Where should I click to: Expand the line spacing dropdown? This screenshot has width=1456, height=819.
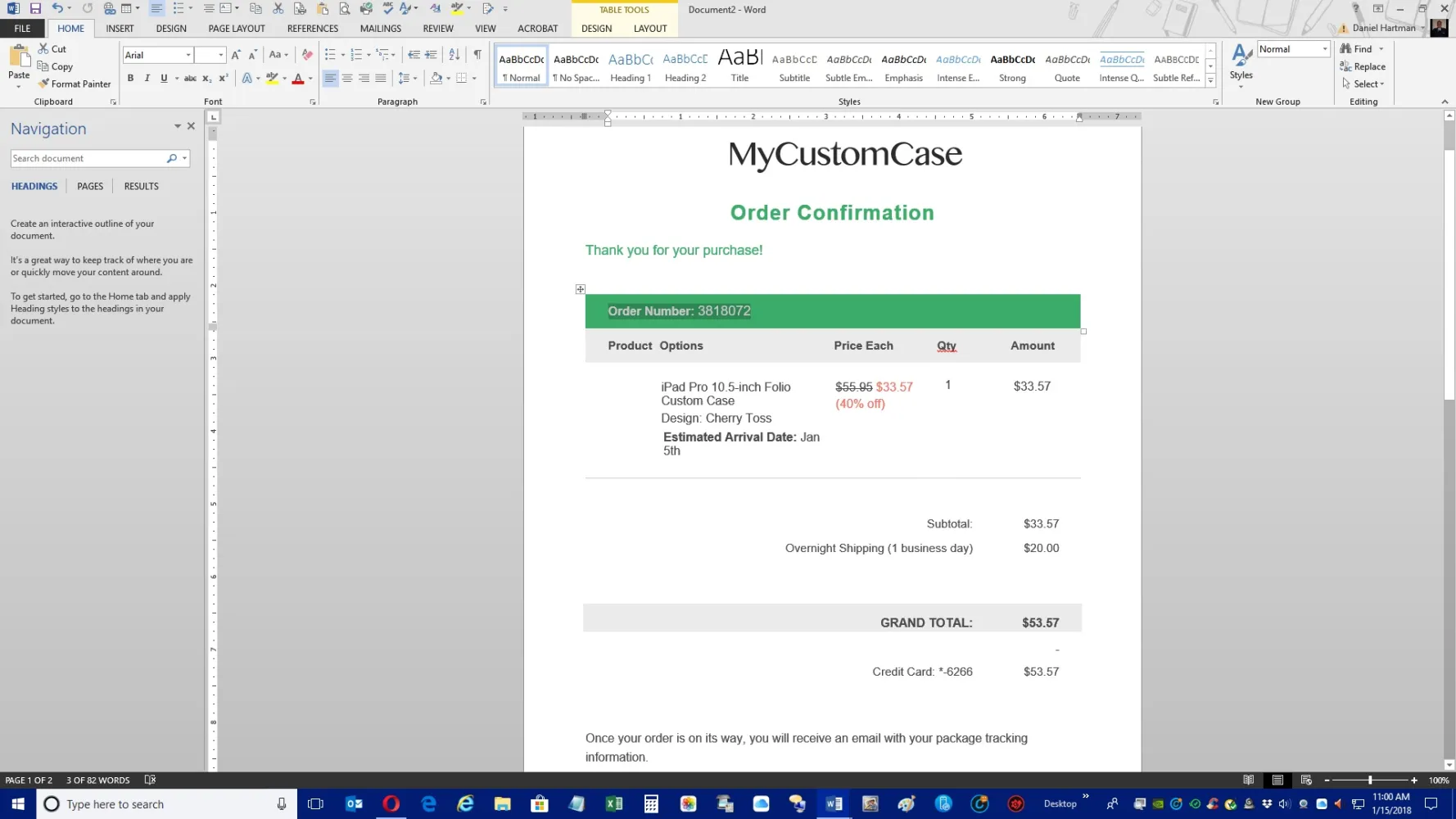(415, 79)
